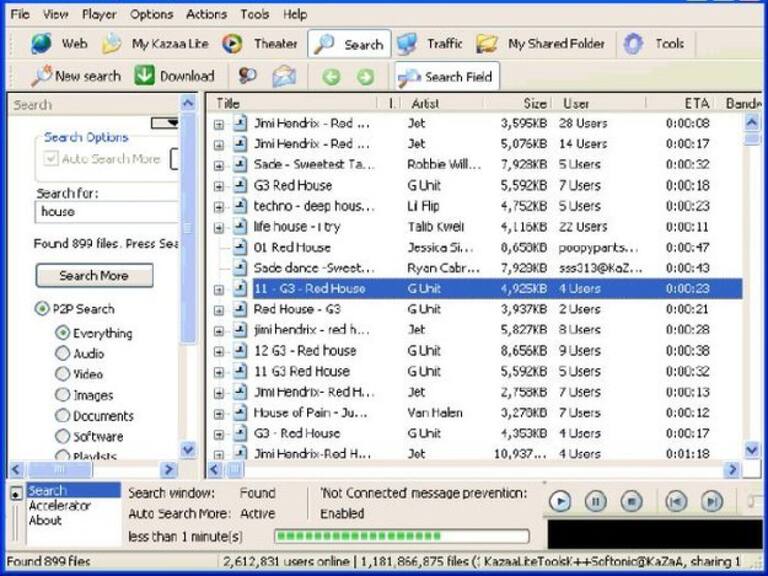
Task: Open the Traffic view icon
Action: point(407,44)
